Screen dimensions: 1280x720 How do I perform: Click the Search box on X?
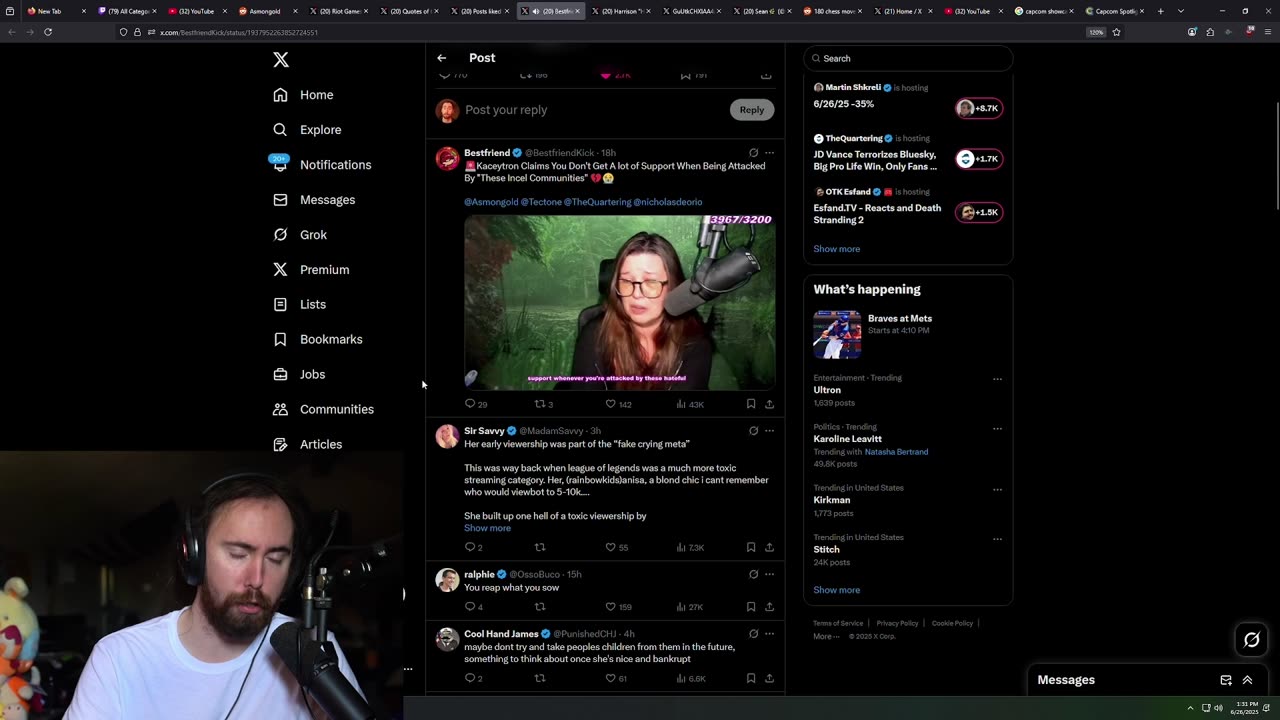908,58
